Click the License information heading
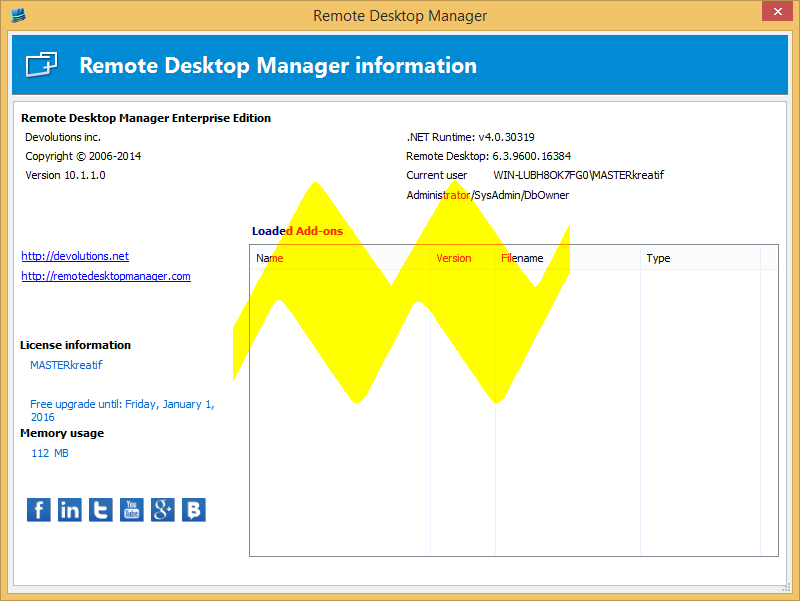The width and height of the screenshot is (800, 601). tap(76, 345)
